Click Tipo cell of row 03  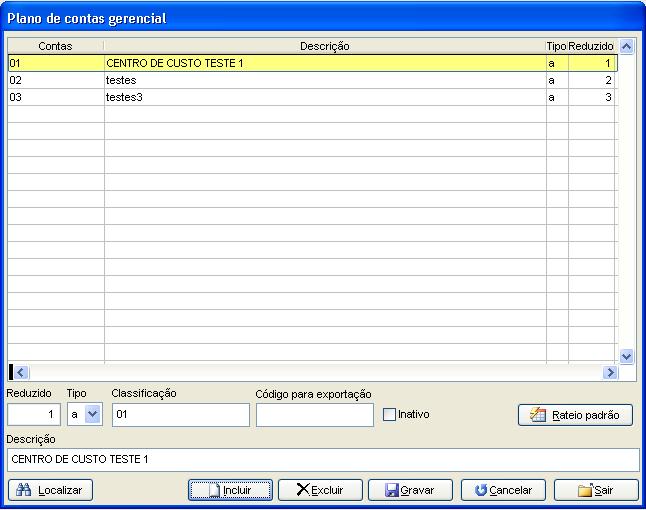point(557,97)
